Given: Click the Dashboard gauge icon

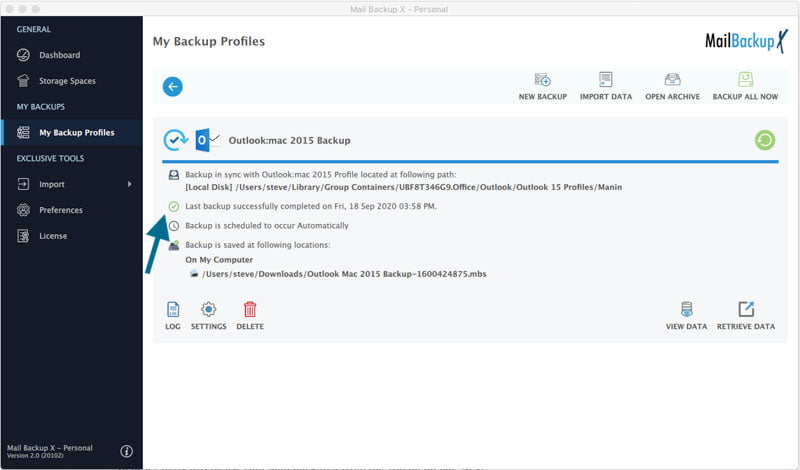Looking at the screenshot, I should [23, 55].
